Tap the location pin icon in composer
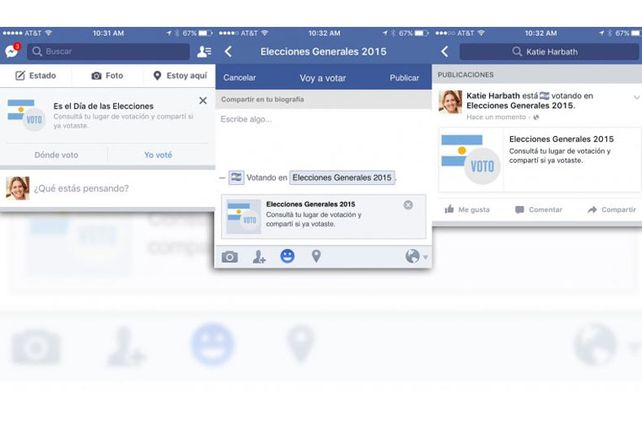 click(x=316, y=256)
